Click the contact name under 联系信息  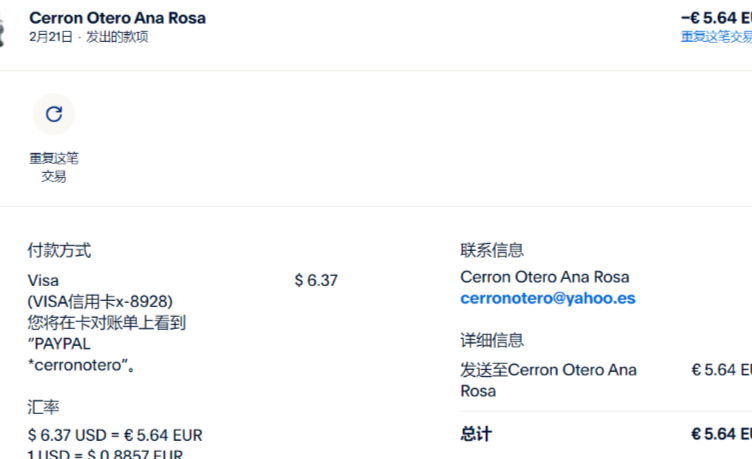click(544, 277)
